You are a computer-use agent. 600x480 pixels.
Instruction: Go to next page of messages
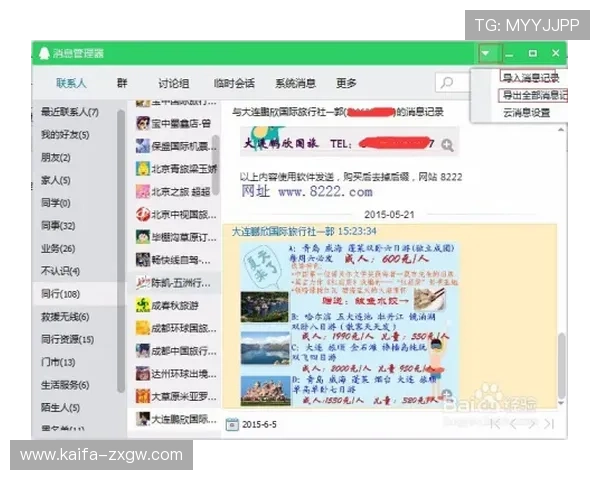(x=532, y=424)
